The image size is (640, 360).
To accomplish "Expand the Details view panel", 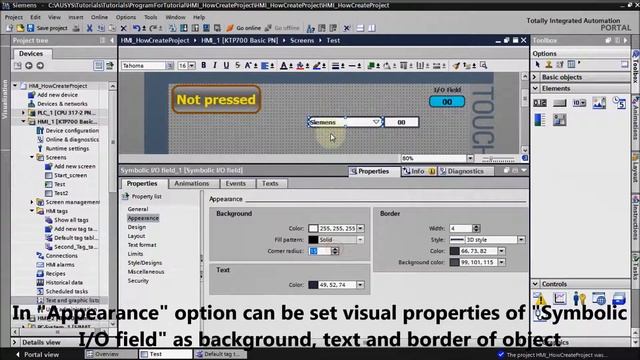I will click(15, 342).
